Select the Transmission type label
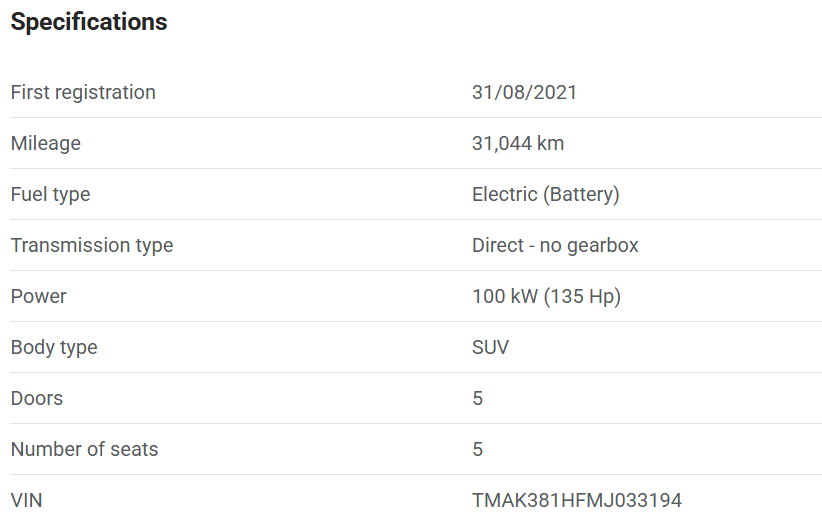 (92, 245)
